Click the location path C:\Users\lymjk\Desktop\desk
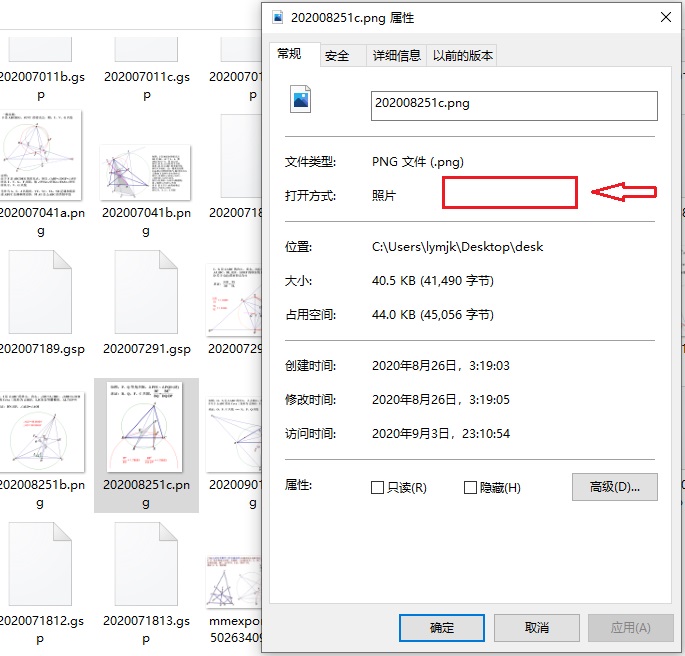 (457, 247)
